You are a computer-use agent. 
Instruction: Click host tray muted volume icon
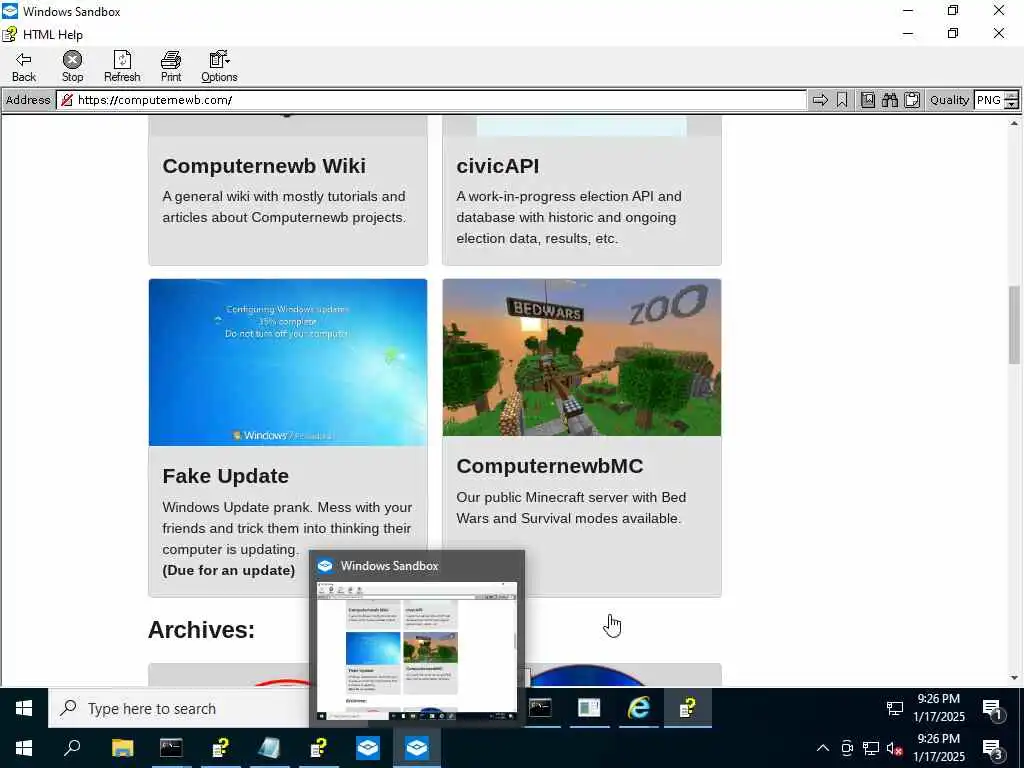coord(894,748)
